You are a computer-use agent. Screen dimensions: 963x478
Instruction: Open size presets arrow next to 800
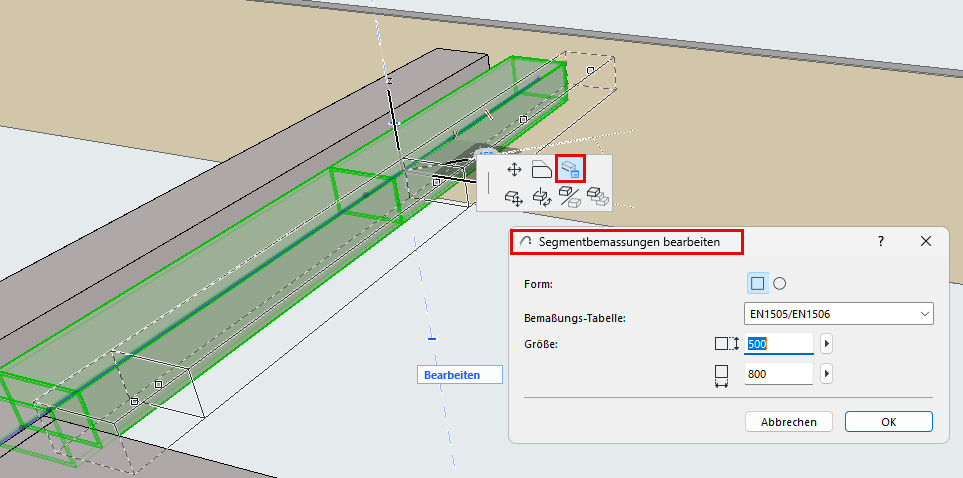[827, 373]
